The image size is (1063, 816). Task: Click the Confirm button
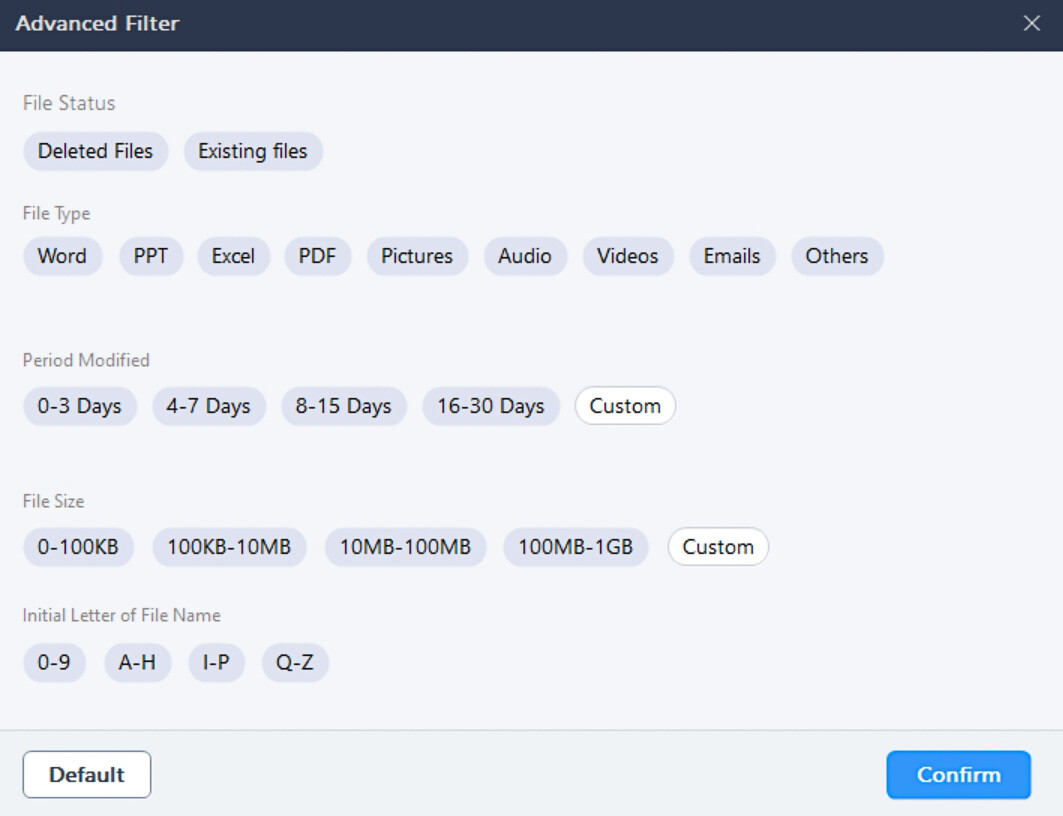click(x=958, y=775)
